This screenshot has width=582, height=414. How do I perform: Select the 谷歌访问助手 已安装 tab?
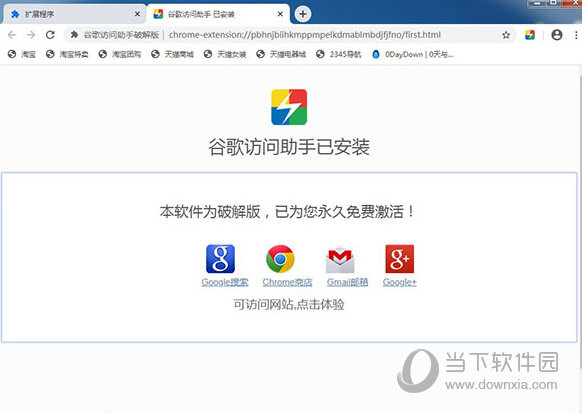tap(218, 14)
